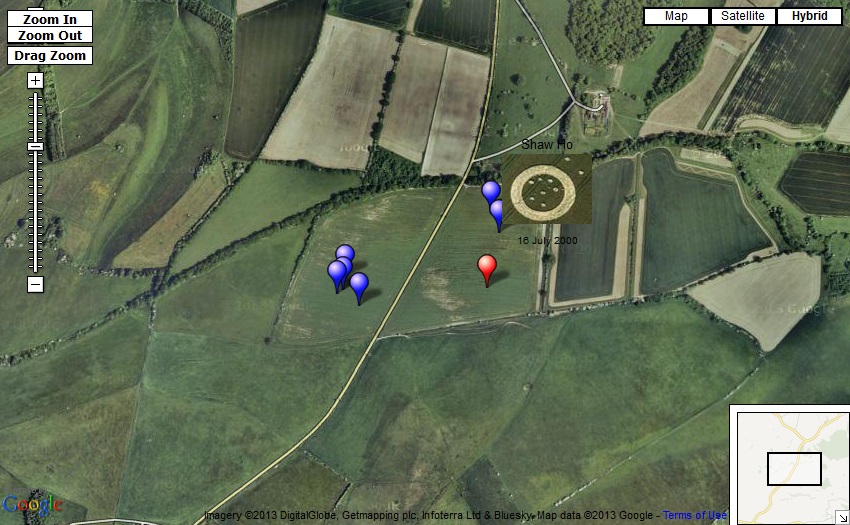This screenshot has height=525, width=850.
Task: Click the blue marker left of crop circle photo
Action: (x=490, y=191)
